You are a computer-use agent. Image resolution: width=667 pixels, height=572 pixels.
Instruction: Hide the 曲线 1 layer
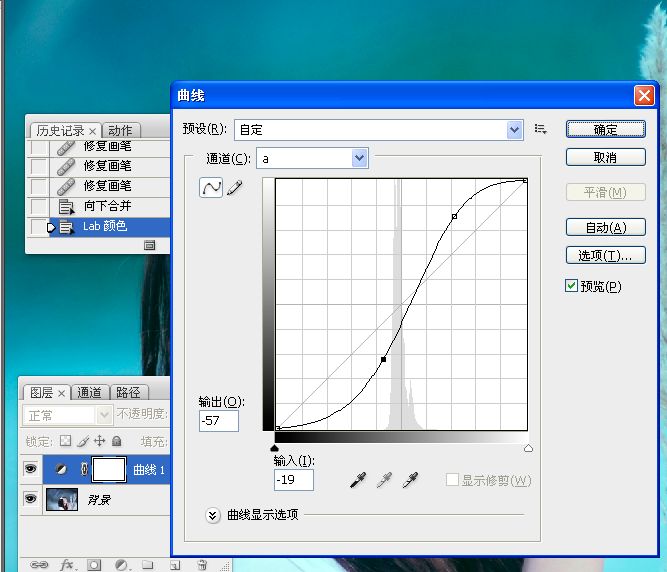[x=30, y=469]
